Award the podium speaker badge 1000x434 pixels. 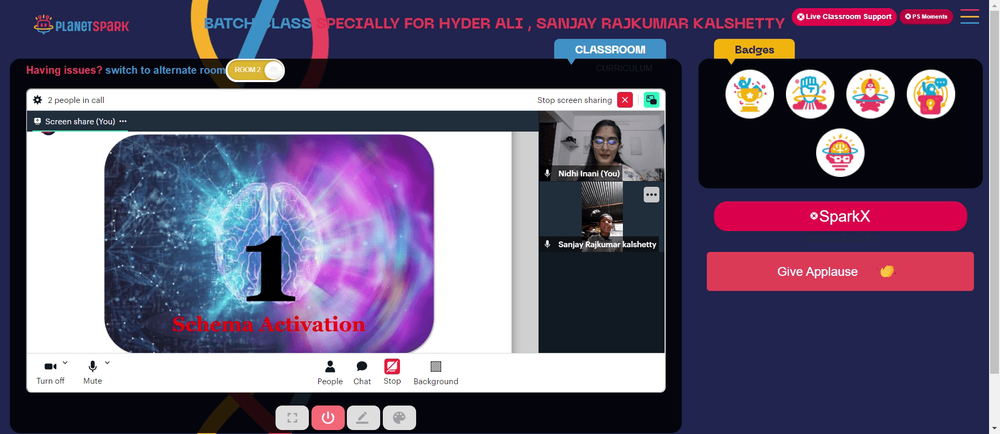[930, 94]
